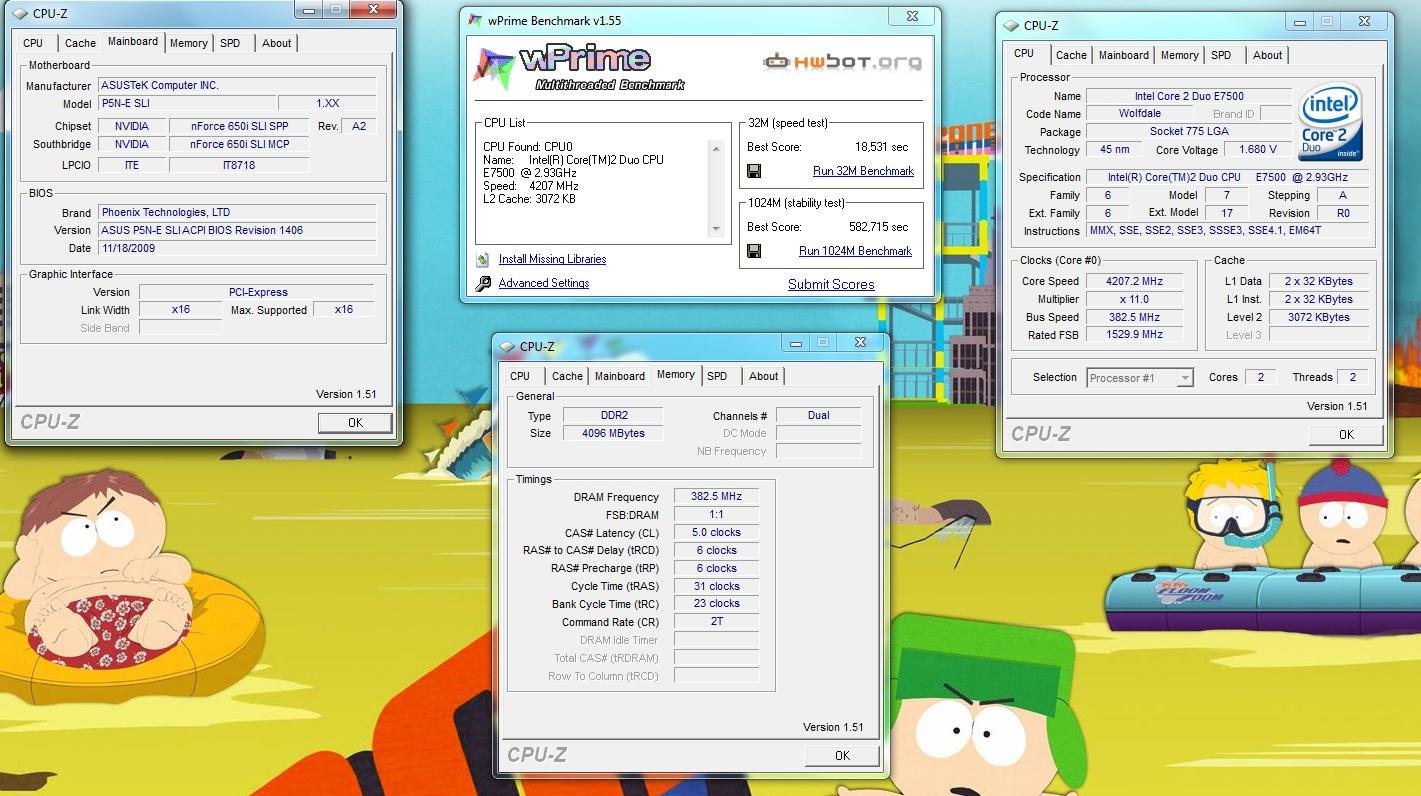Click Submit Scores link
This screenshot has height=796, width=1421.
831,284
